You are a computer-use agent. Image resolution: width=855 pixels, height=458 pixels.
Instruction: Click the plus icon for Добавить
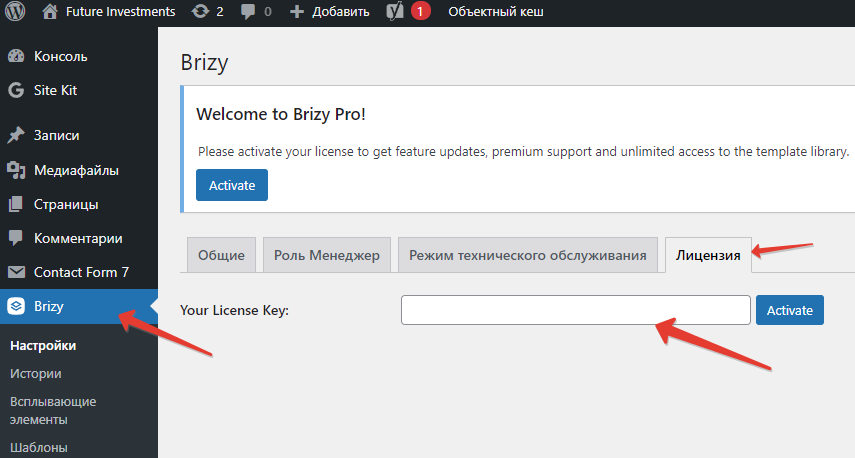click(297, 11)
